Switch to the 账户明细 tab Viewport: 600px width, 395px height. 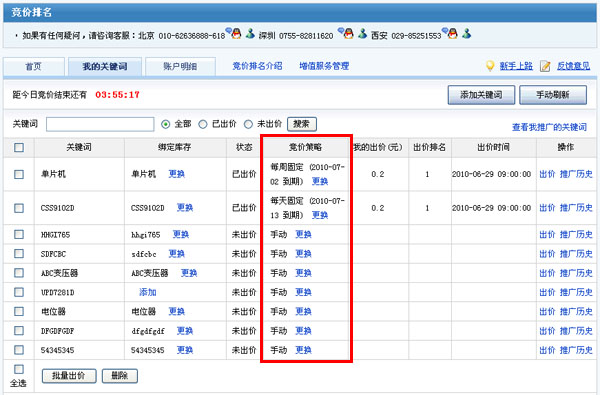180,67
